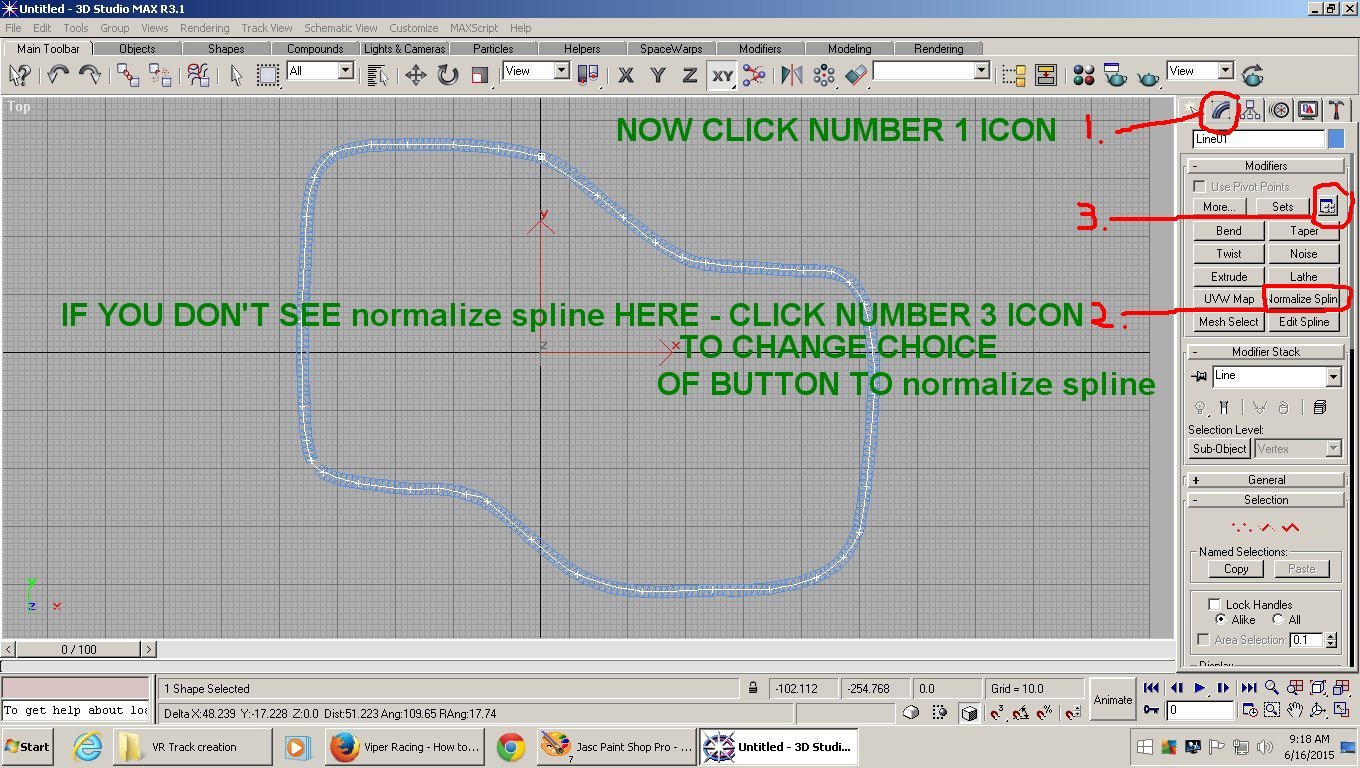Activate the Select and Rotate tool

pyautogui.click(x=447, y=75)
